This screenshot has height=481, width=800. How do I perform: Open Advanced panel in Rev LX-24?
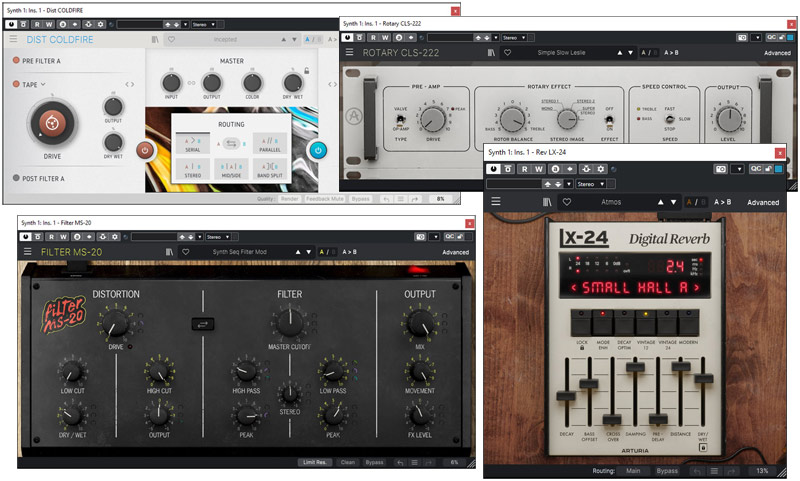pos(762,202)
